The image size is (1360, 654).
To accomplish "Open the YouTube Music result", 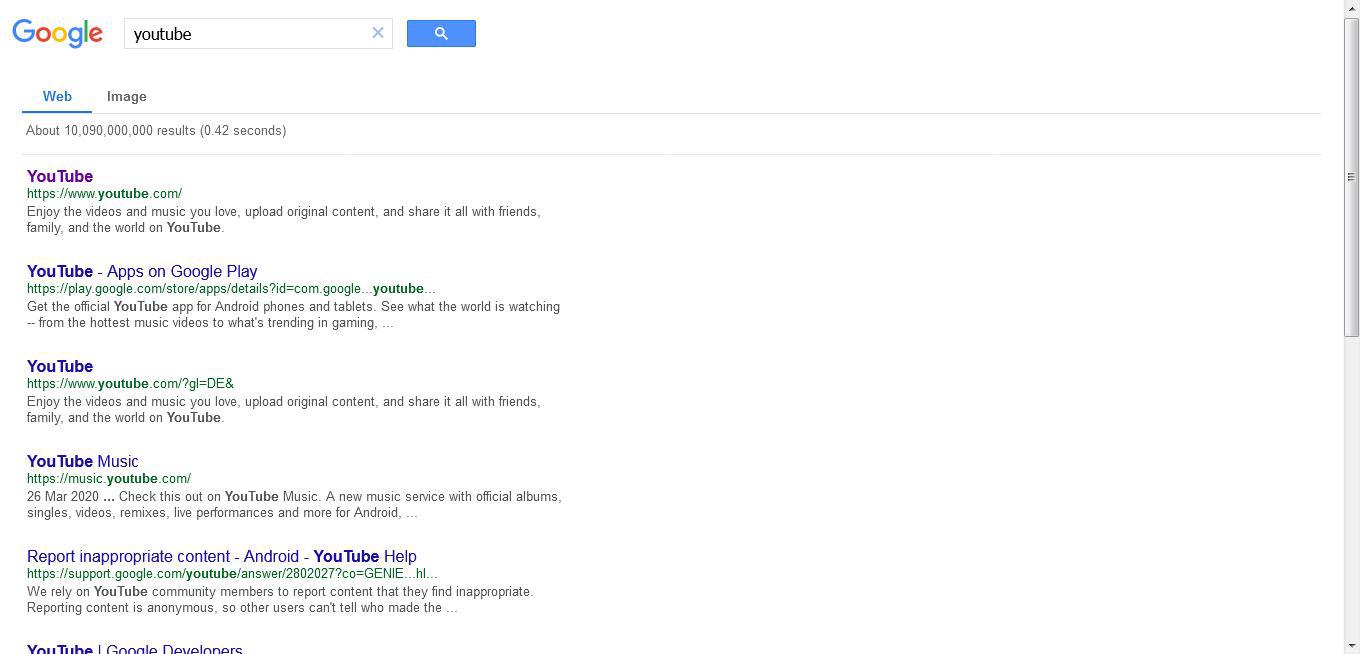I will click(82, 461).
